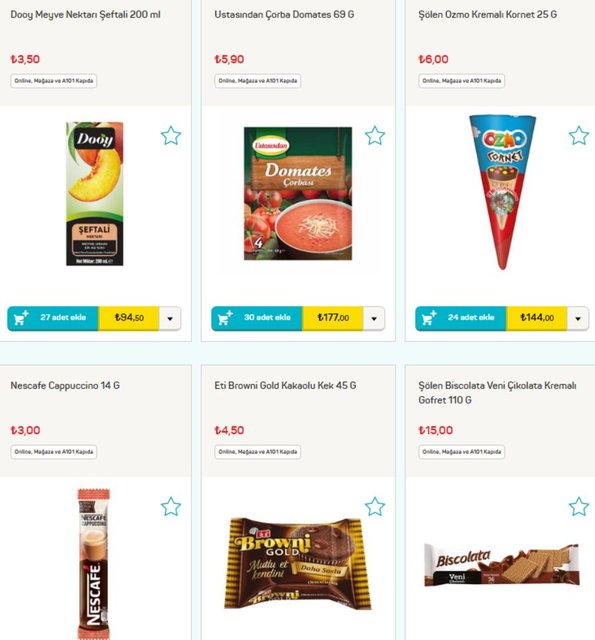Add 27 adet of Dooy nectar
Screen dimensions: 595x640
pos(53,318)
